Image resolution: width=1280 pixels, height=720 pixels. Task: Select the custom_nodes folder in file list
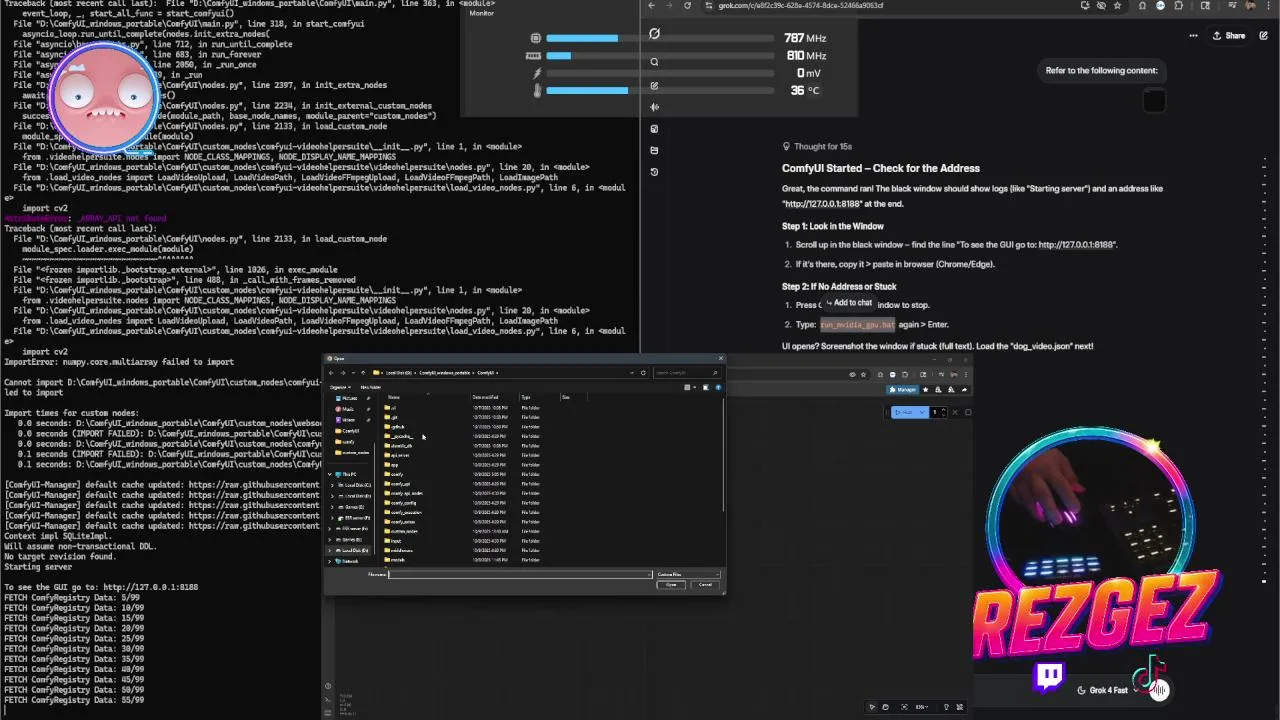point(403,531)
